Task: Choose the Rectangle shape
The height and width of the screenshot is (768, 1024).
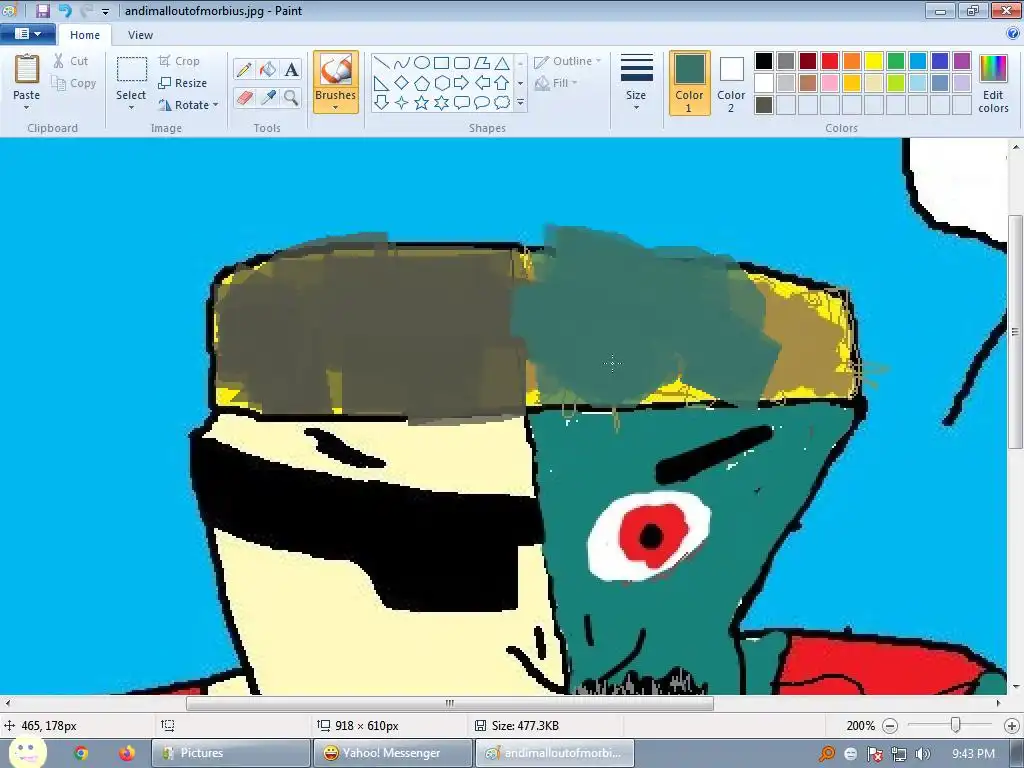Action: pos(442,63)
